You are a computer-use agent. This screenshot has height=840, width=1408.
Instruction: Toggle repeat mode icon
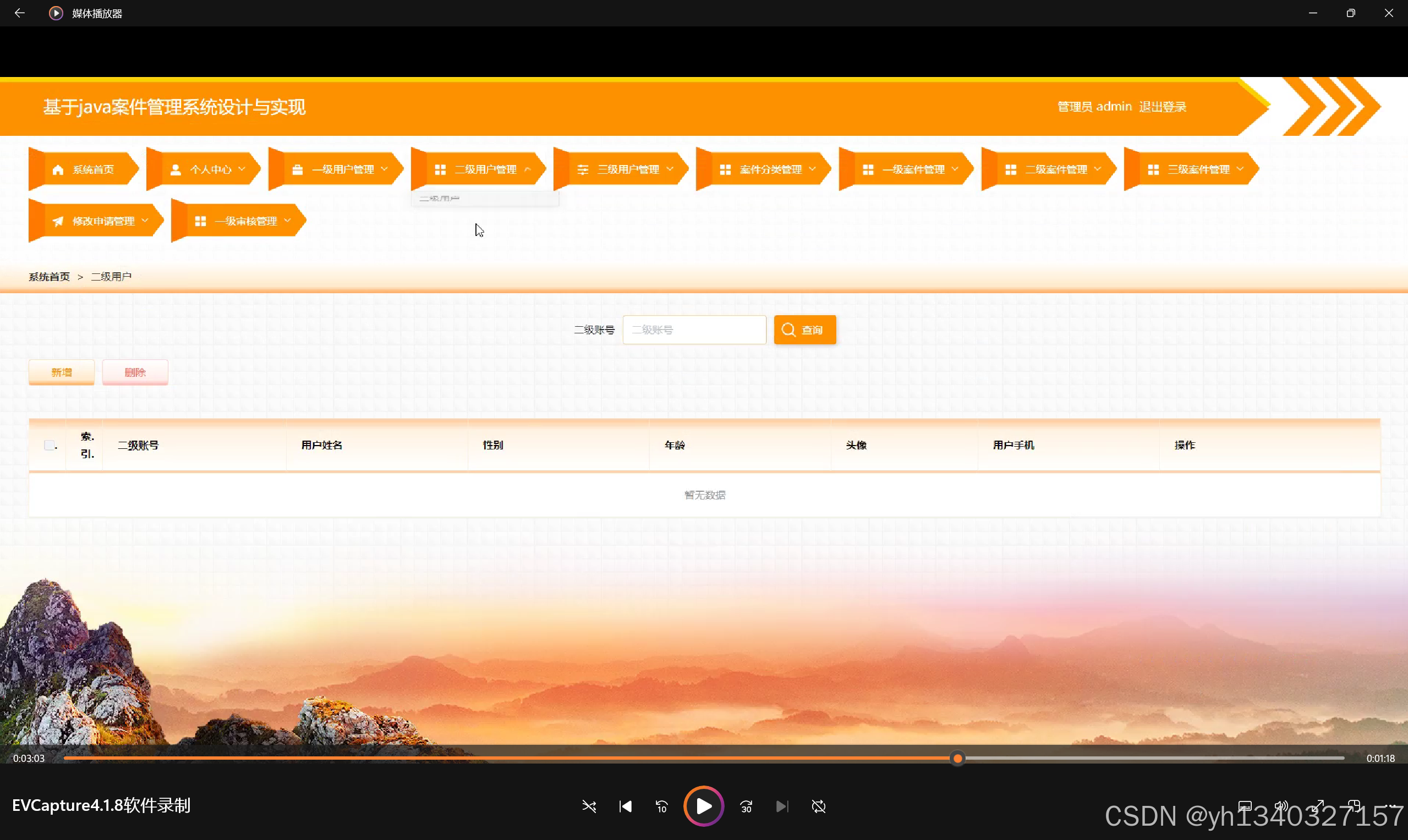[x=819, y=806]
